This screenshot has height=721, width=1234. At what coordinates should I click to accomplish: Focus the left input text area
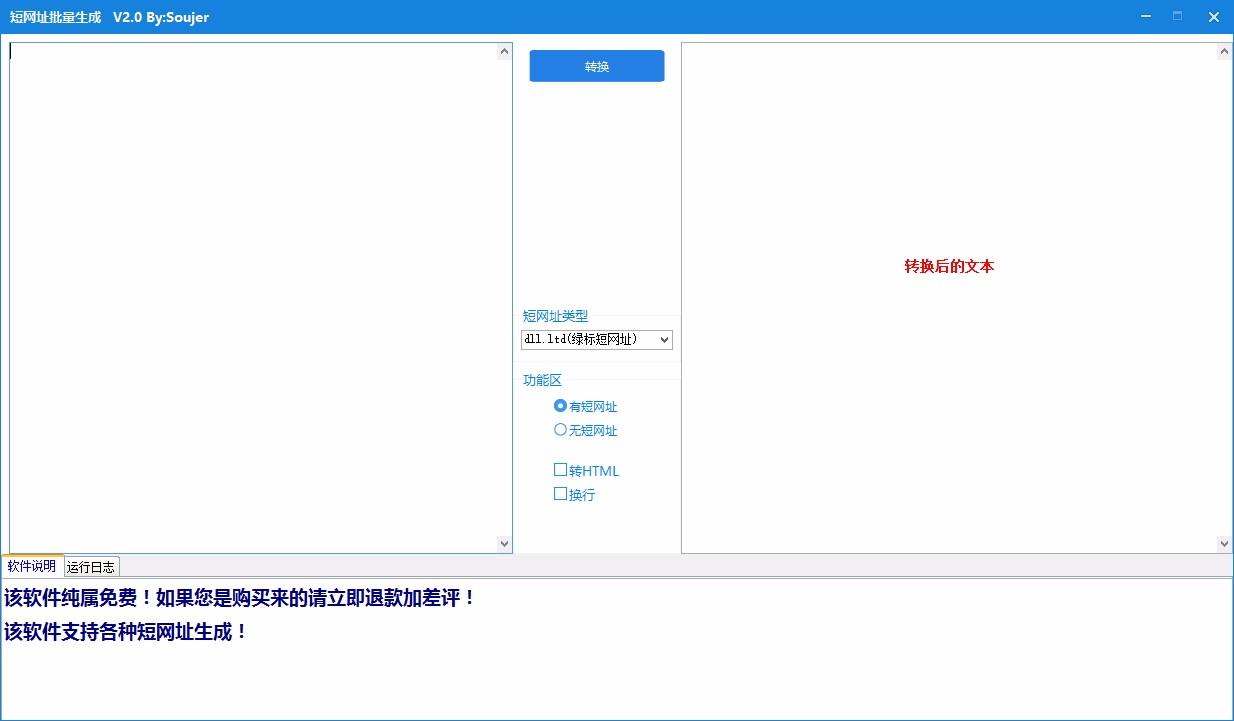[x=253, y=297]
